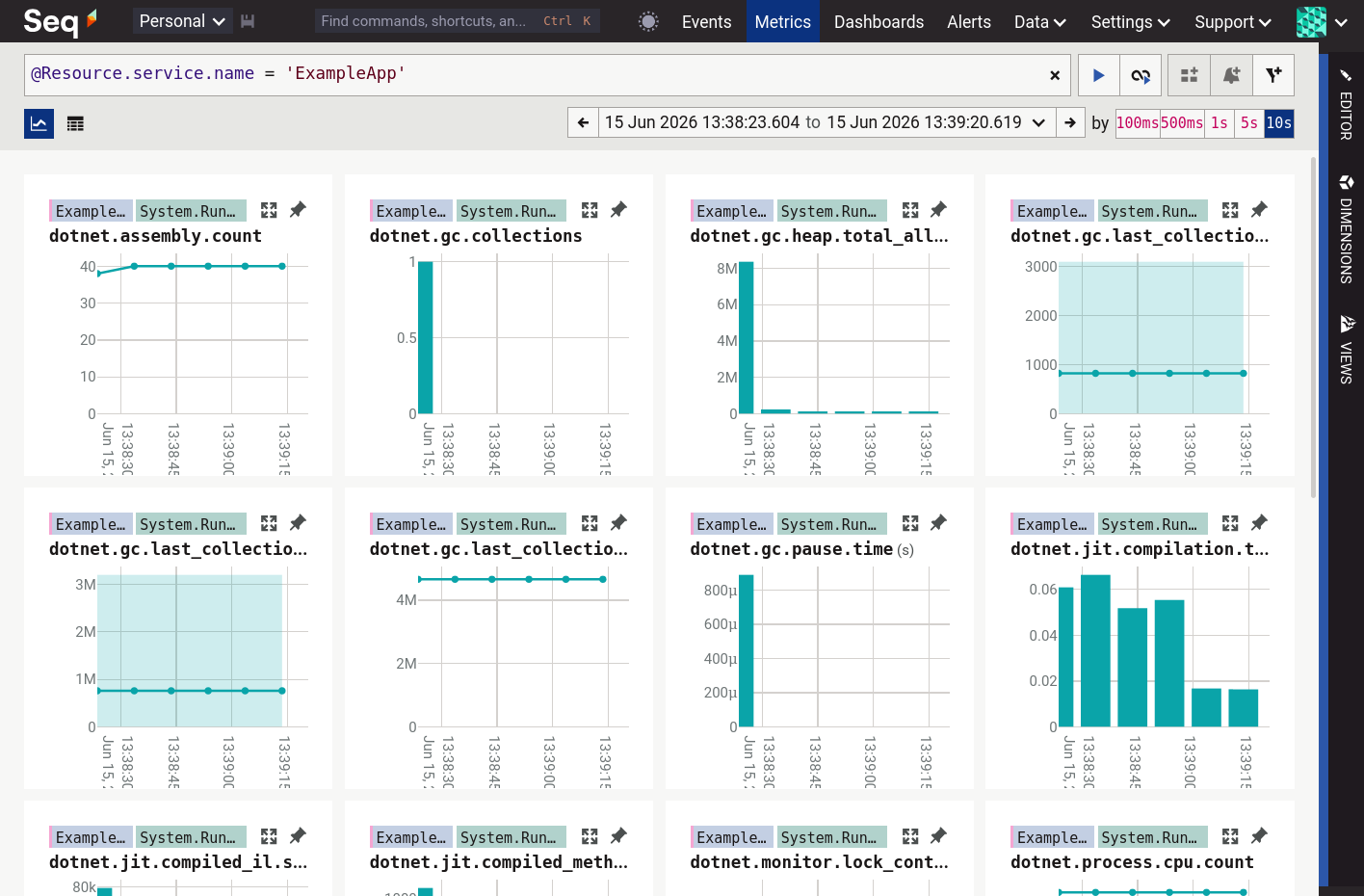1364x896 pixels.
Task: Expand the Settings menu
Action: 1130,21
